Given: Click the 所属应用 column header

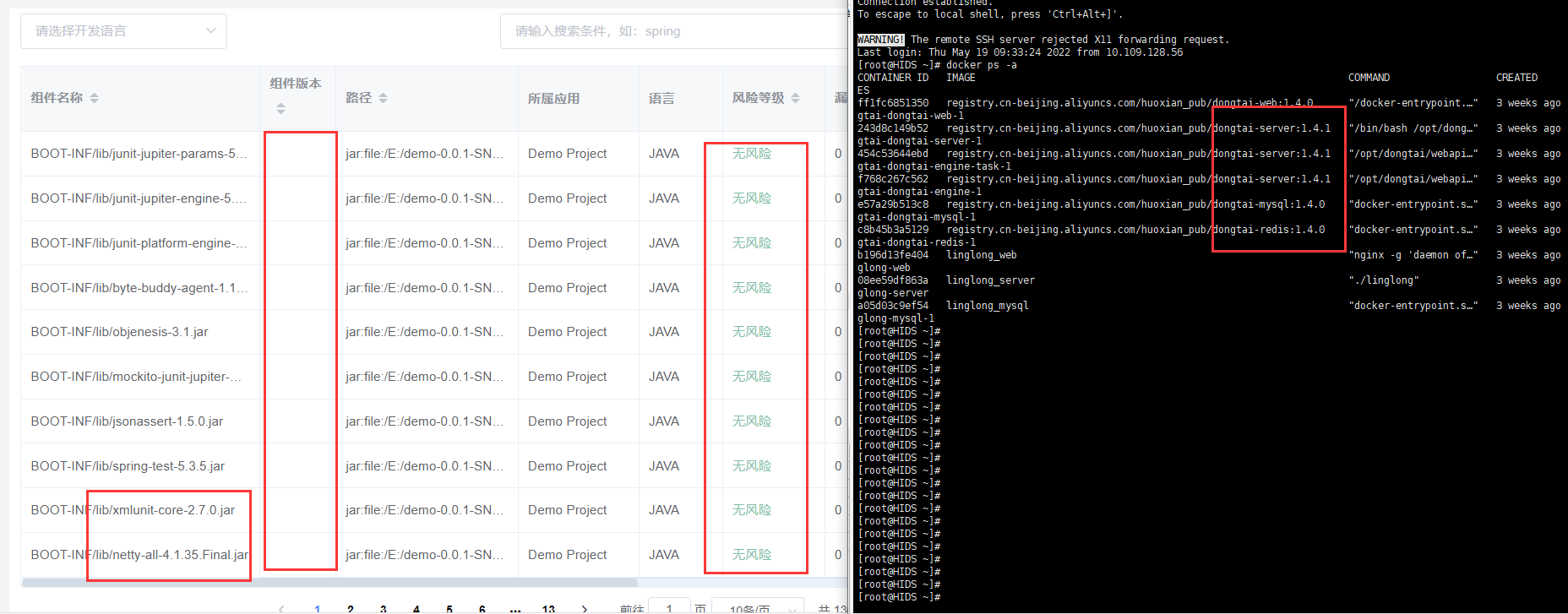Looking at the screenshot, I should click(x=553, y=99).
